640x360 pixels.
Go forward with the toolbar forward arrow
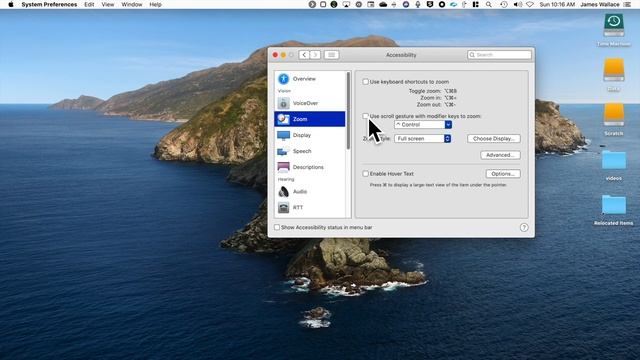(x=315, y=55)
